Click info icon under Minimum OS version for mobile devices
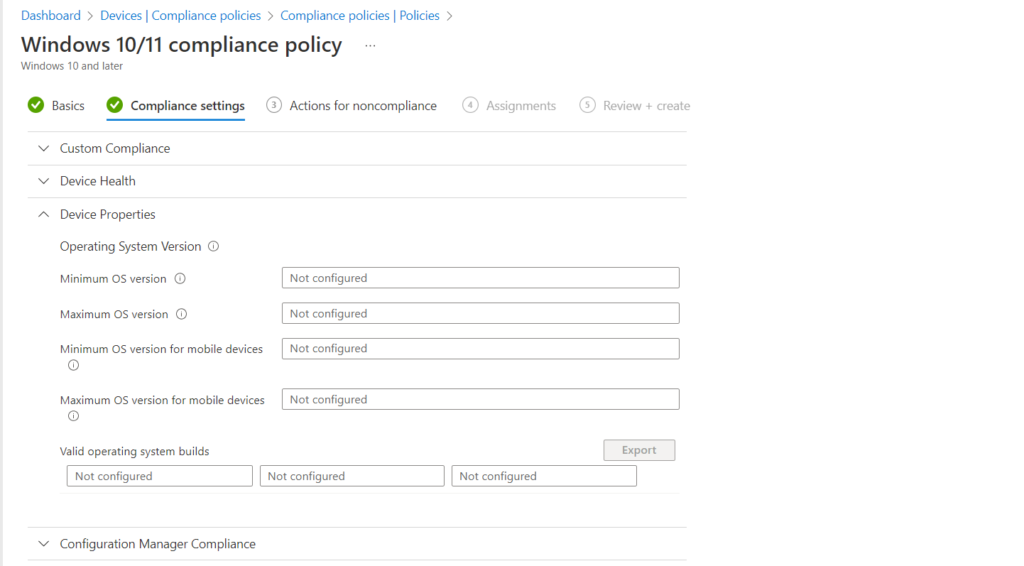Viewport: 1024px width, 566px height. (x=74, y=366)
